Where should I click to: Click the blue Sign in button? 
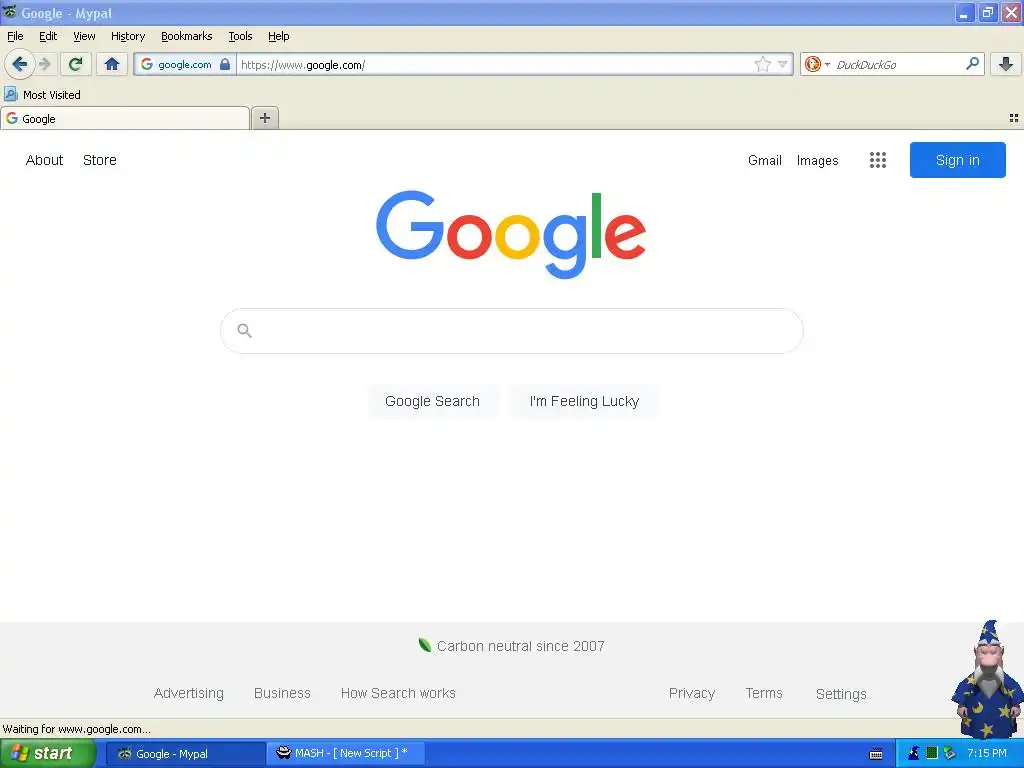957,160
